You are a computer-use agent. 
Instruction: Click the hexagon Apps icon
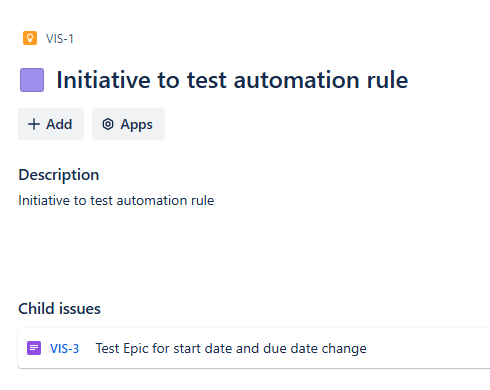(x=108, y=124)
